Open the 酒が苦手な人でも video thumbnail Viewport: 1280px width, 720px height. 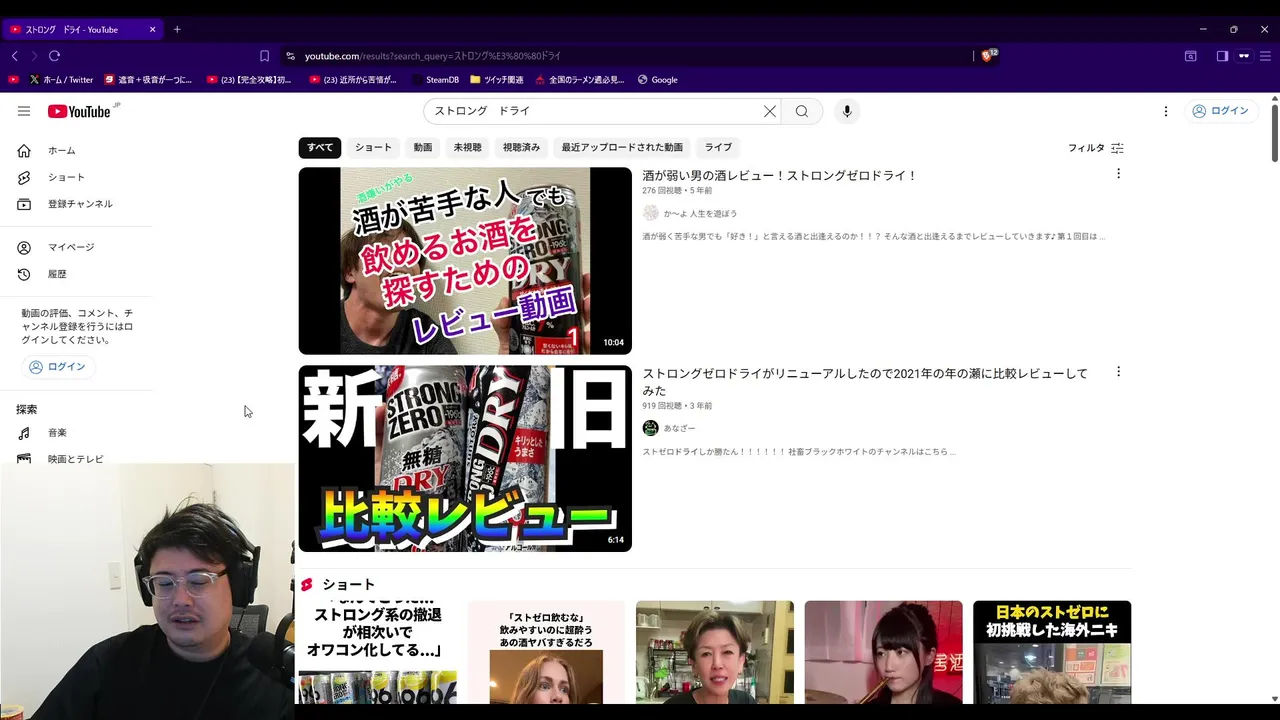point(465,261)
